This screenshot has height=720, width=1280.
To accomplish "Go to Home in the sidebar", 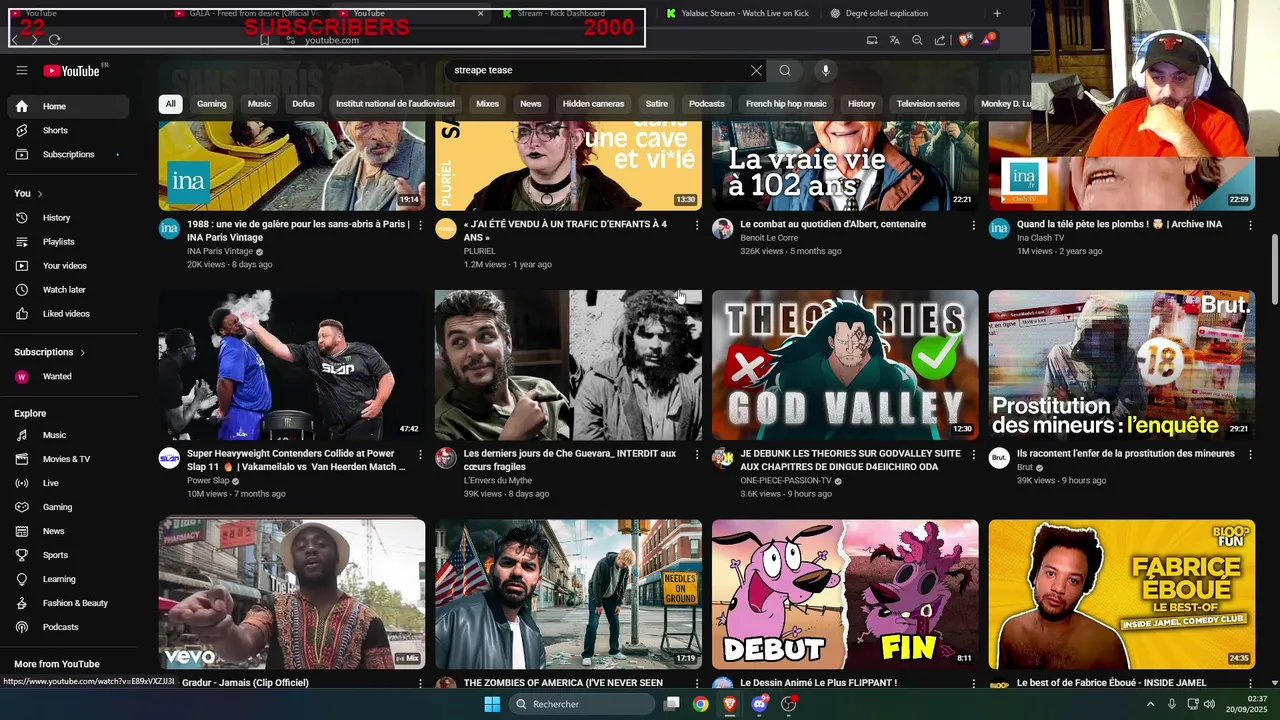I will point(68,106).
